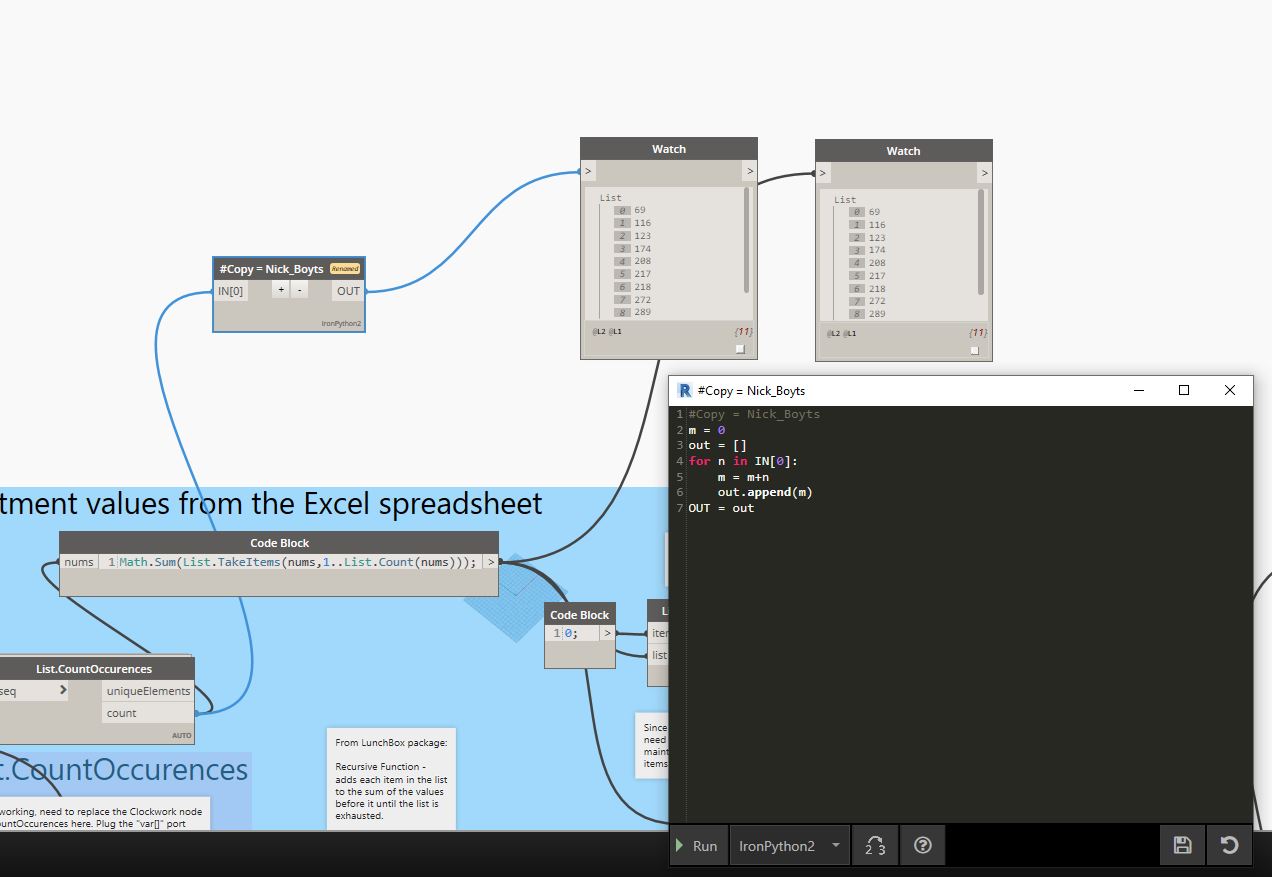Screen dimensions: 1272x877
Task: Click the Python 2-to-3 migration icon
Action: coord(875,845)
